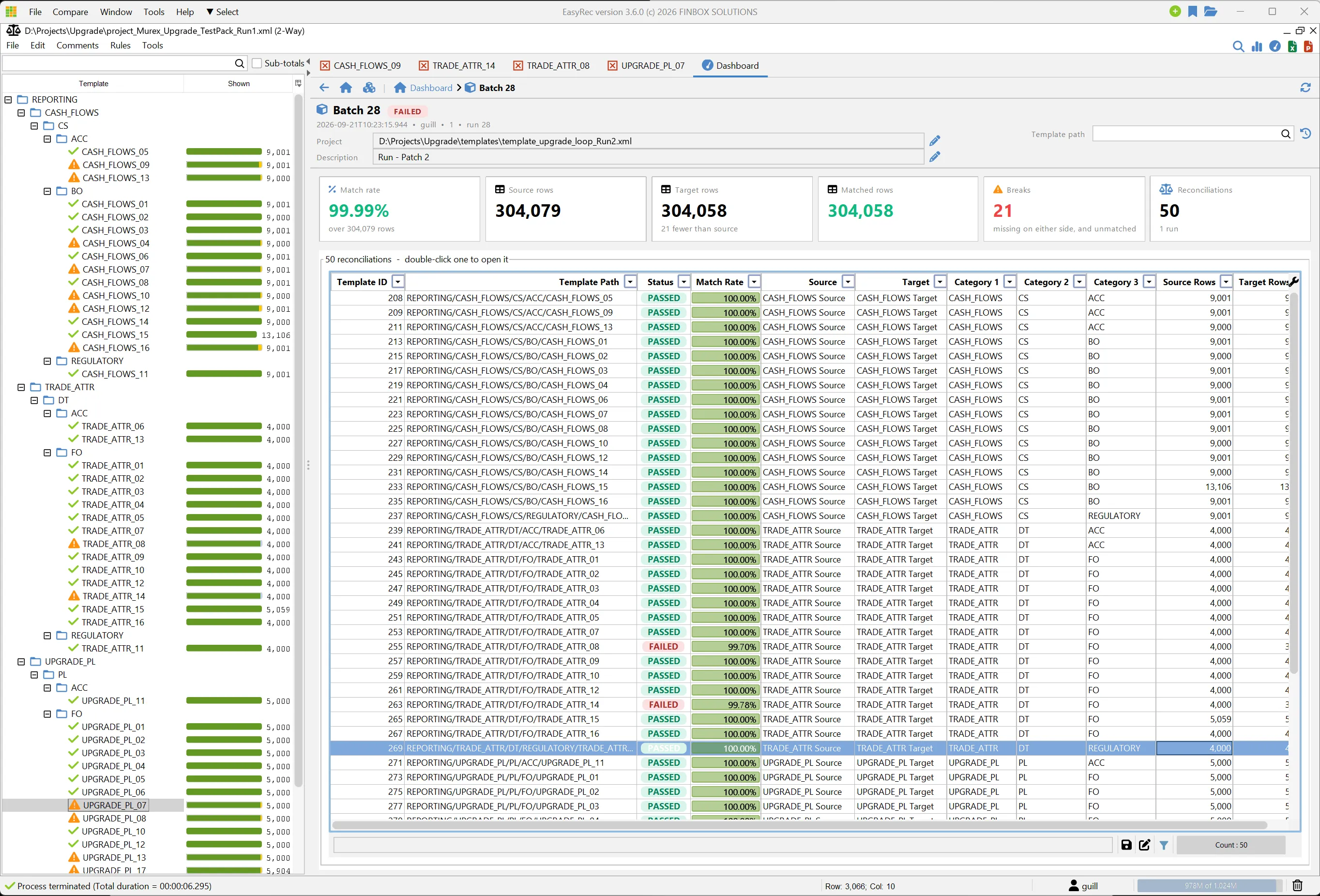Click the save icon below reconciliations table
The image size is (1320, 896).
click(1126, 845)
